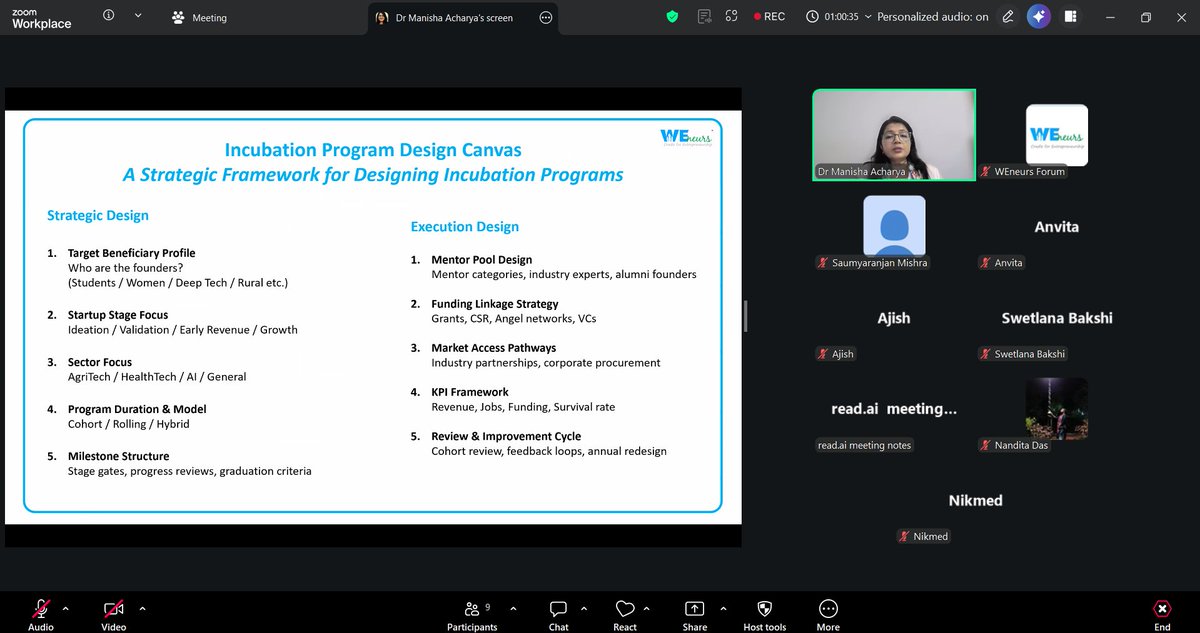Open annotate pencil icon
The image size is (1200, 633).
pyautogui.click(x=1008, y=17)
